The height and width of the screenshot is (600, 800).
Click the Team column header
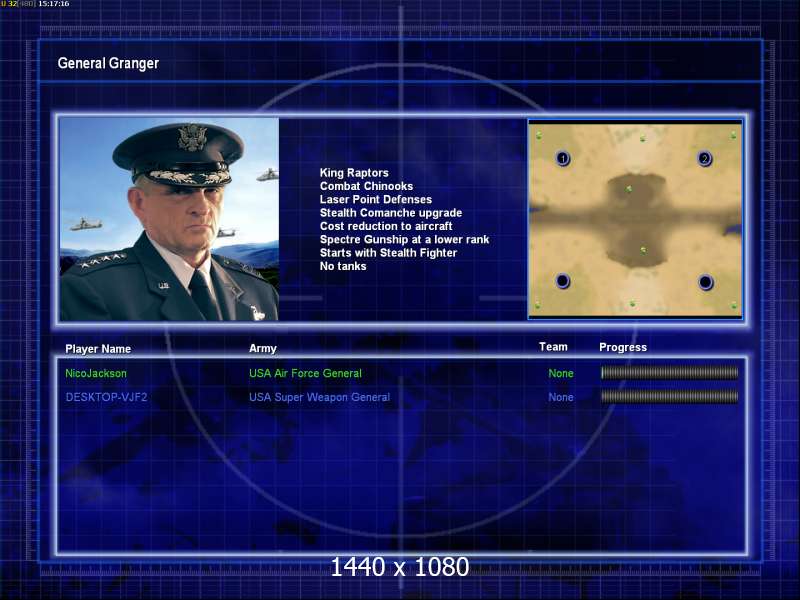pyautogui.click(x=553, y=347)
